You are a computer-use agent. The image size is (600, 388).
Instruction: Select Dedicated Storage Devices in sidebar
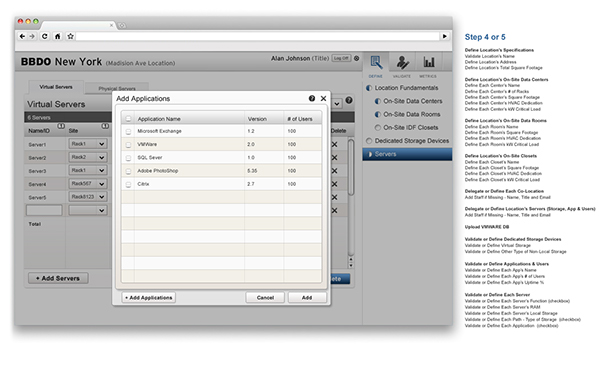pos(412,141)
